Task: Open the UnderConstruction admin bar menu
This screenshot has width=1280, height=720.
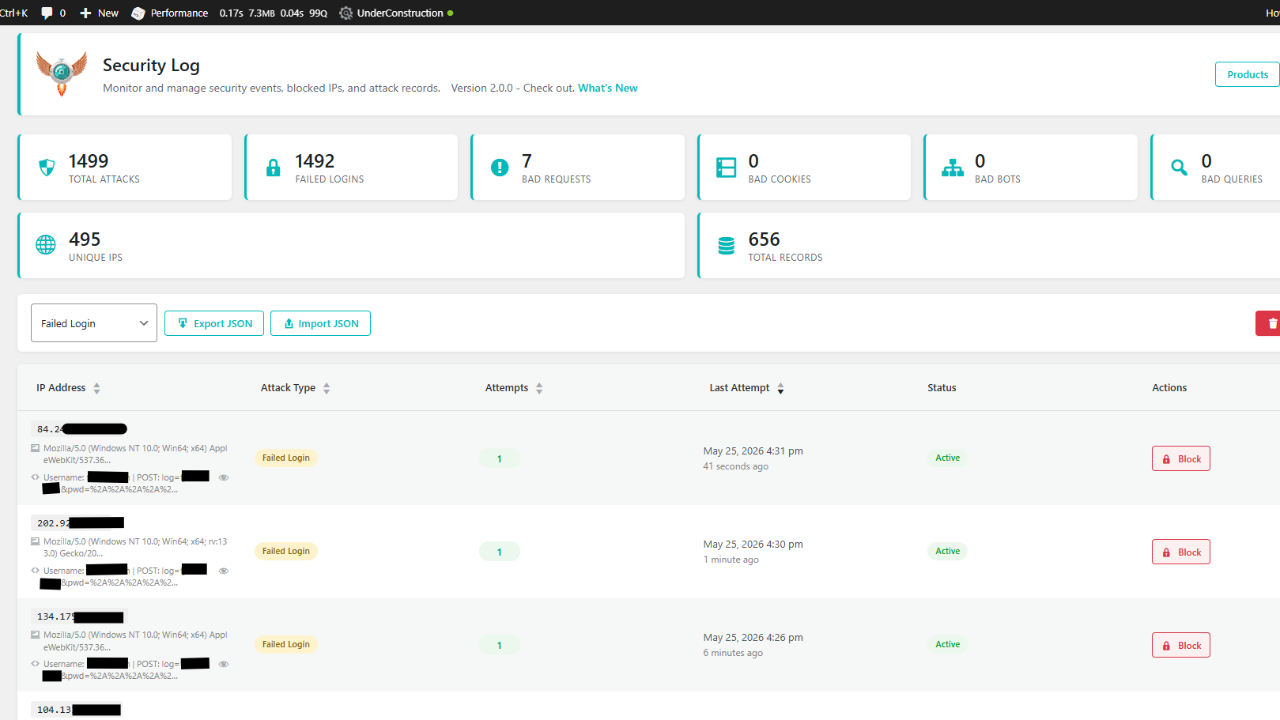Action: [396, 13]
